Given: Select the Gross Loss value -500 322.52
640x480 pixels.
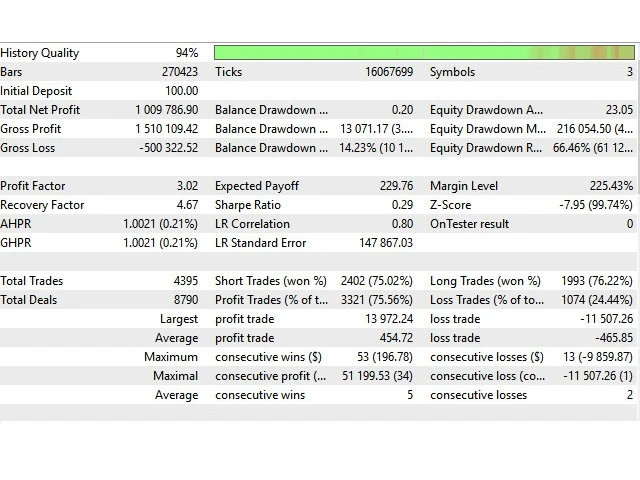Looking at the screenshot, I should pyautogui.click(x=166, y=148).
